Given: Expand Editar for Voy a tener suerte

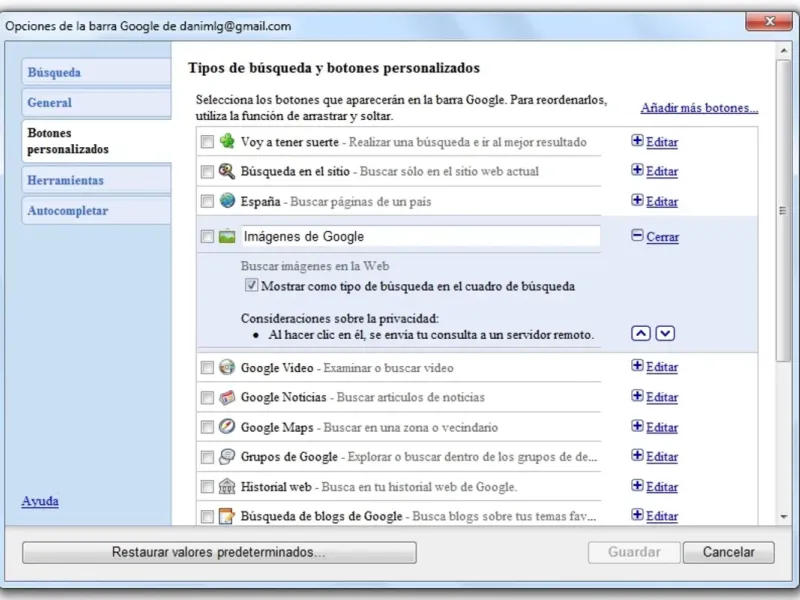Looking at the screenshot, I should [x=655, y=142].
